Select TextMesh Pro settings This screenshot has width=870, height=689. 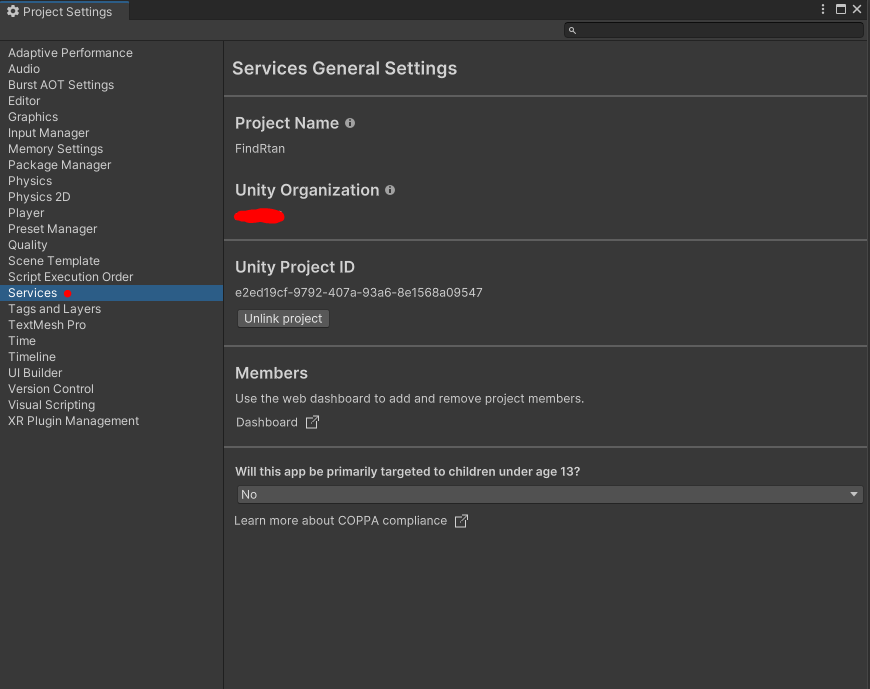[x=47, y=325]
